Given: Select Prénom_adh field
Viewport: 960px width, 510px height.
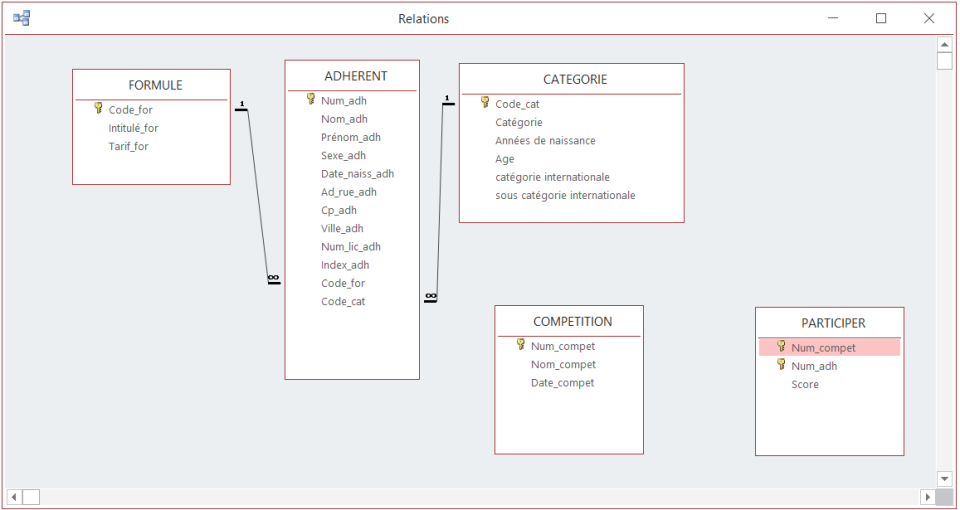Looking at the screenshot, I should pos(351,137).
